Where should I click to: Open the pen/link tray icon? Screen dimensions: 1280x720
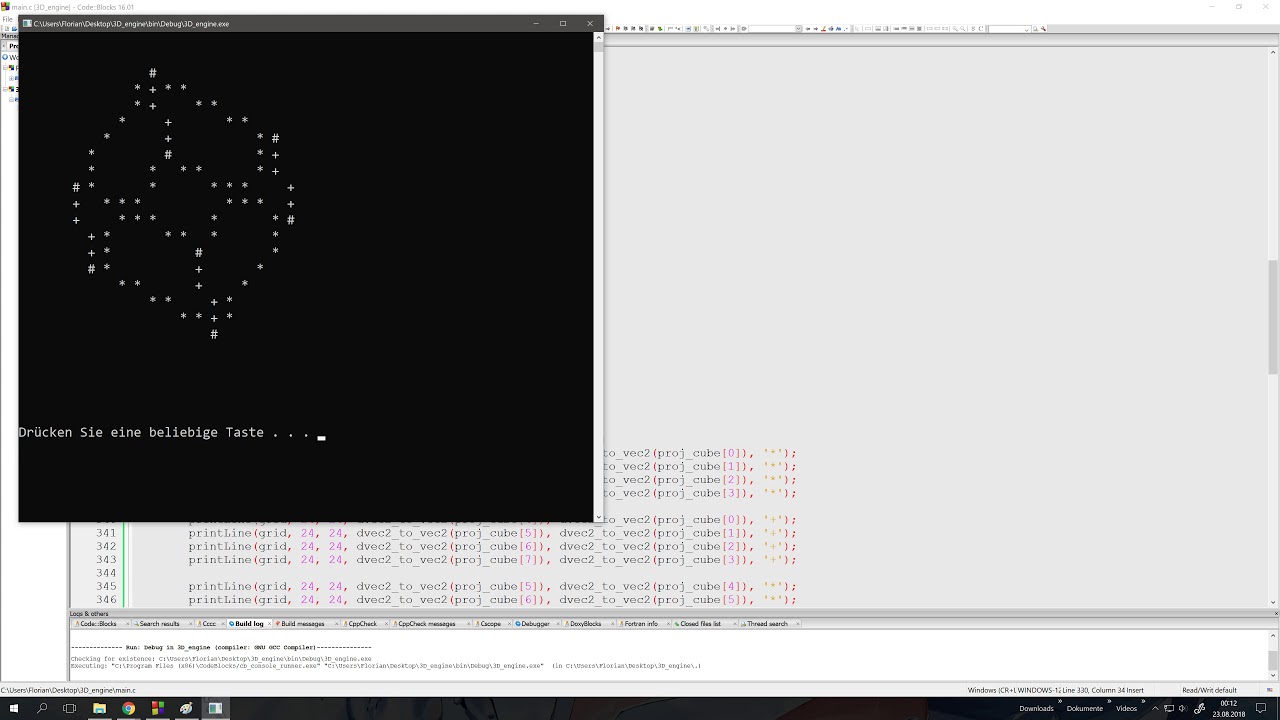(x=1200, y=708)
